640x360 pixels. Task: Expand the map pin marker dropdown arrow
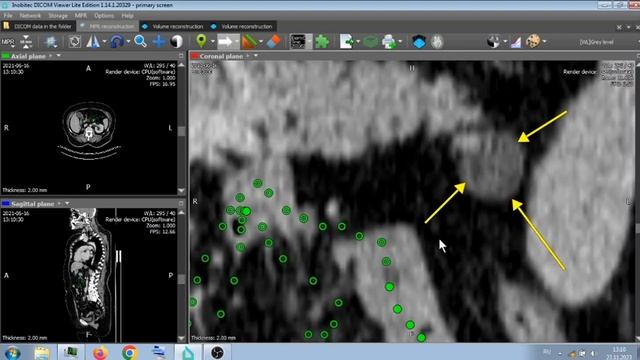212,42
